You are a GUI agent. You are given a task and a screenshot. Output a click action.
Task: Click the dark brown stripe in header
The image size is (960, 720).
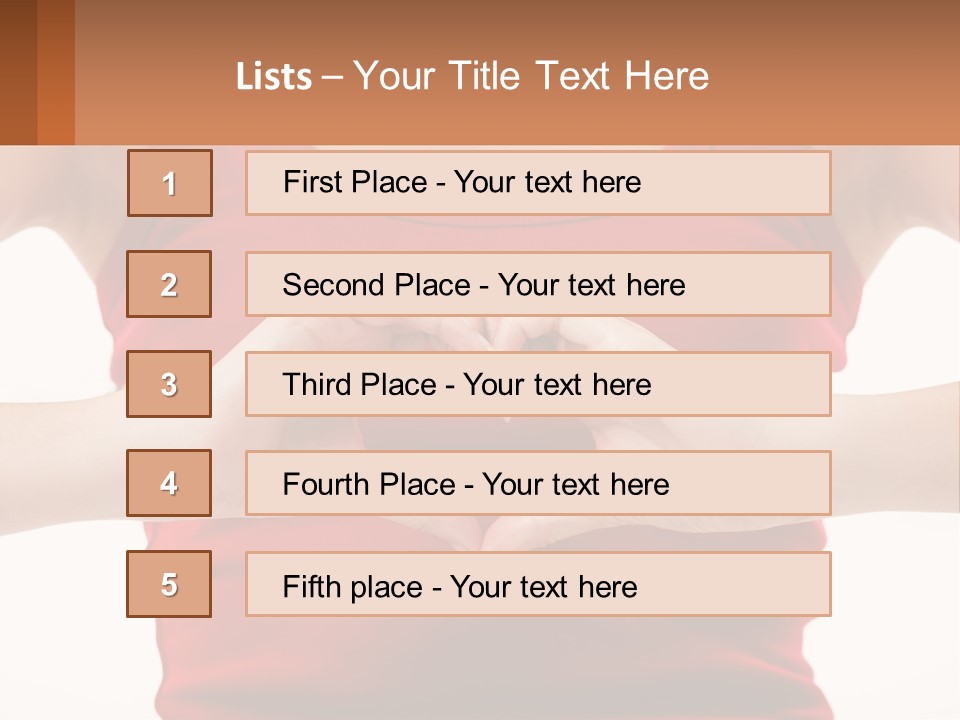18,72
